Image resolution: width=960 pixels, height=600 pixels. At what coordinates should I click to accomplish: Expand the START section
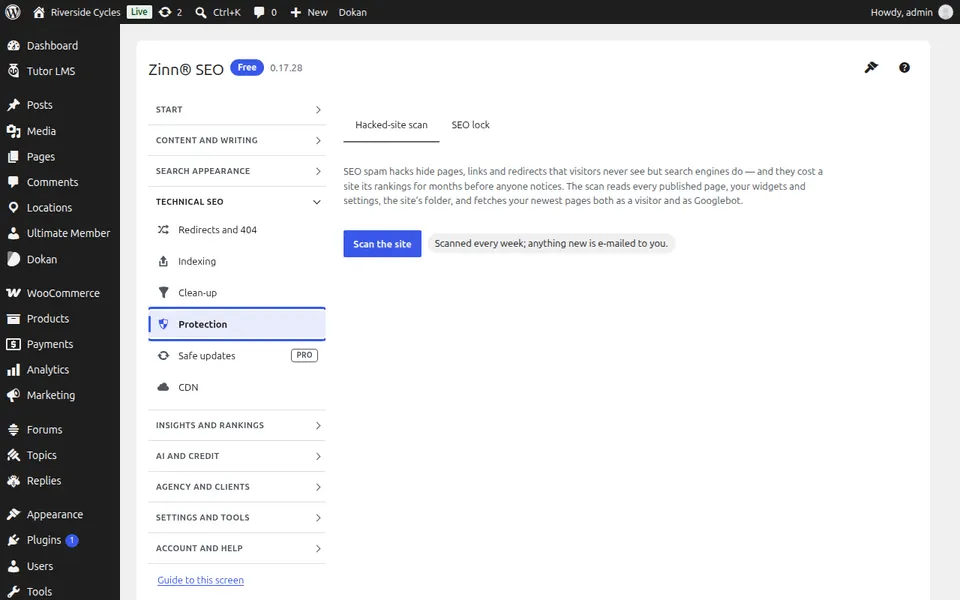[x=237, y=110]
